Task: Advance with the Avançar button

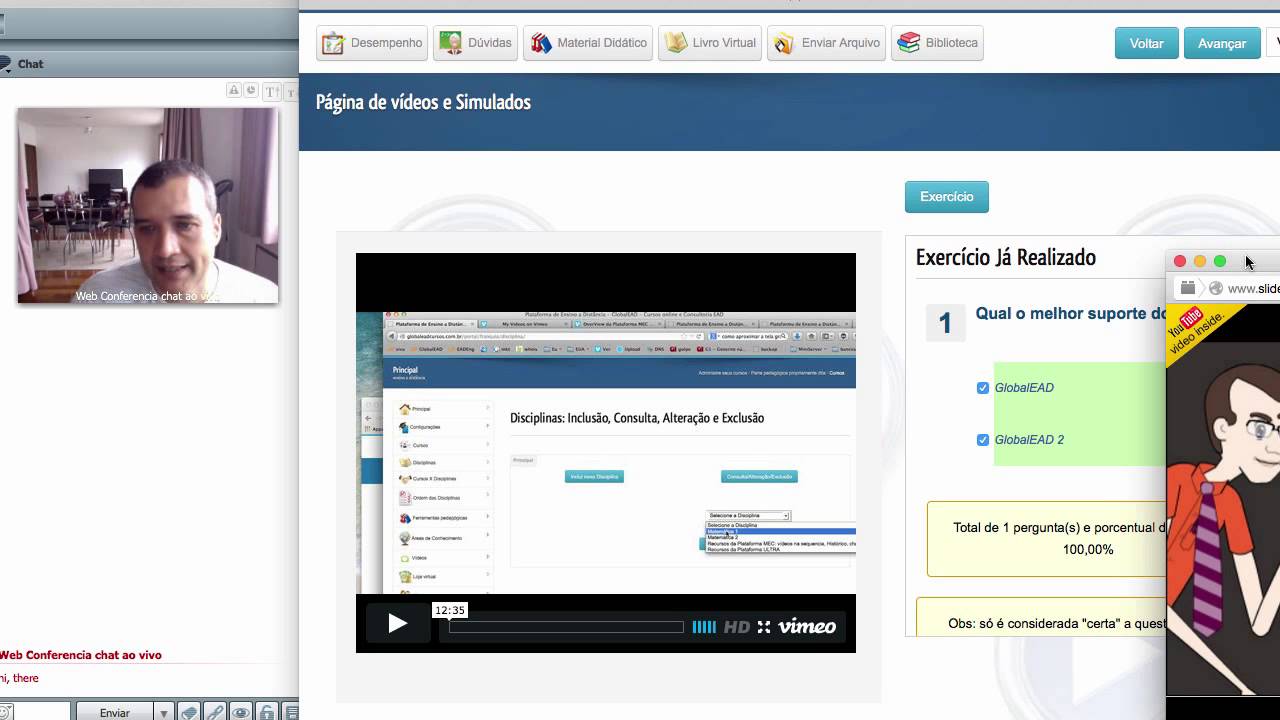Action: [x=1222, y=43]
